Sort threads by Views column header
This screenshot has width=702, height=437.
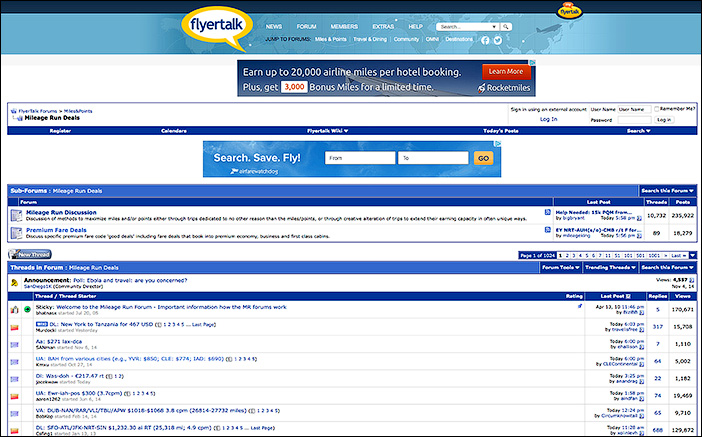682,296
